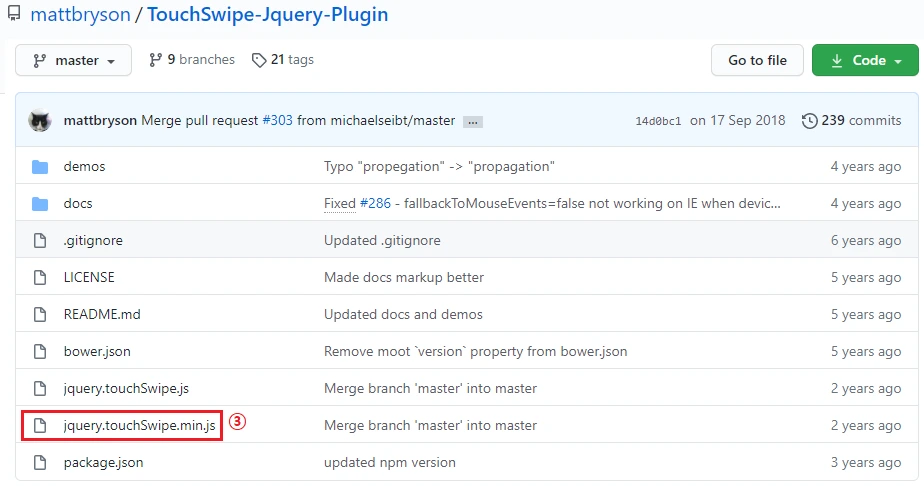
Task: Open the demos folder
Action: point(84,167)
